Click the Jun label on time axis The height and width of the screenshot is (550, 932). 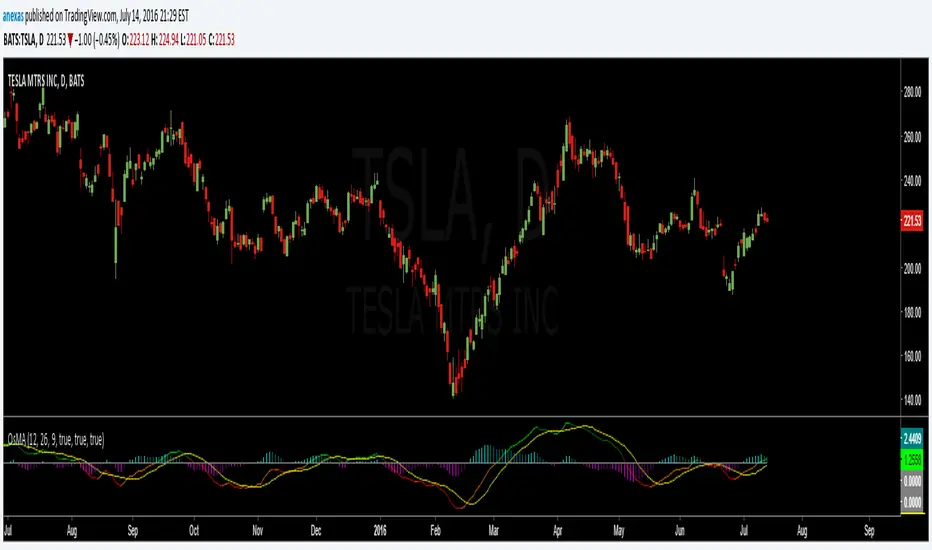680,530
